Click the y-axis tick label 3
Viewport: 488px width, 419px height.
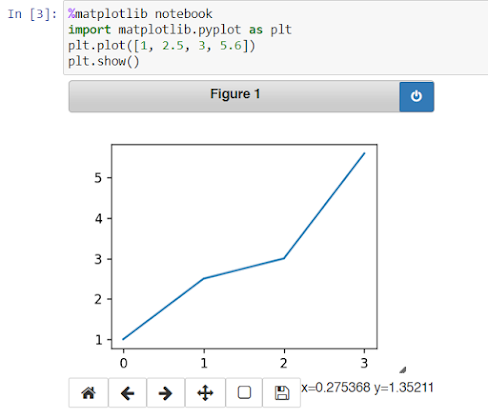pyautogui.click(x=98, y=259)
